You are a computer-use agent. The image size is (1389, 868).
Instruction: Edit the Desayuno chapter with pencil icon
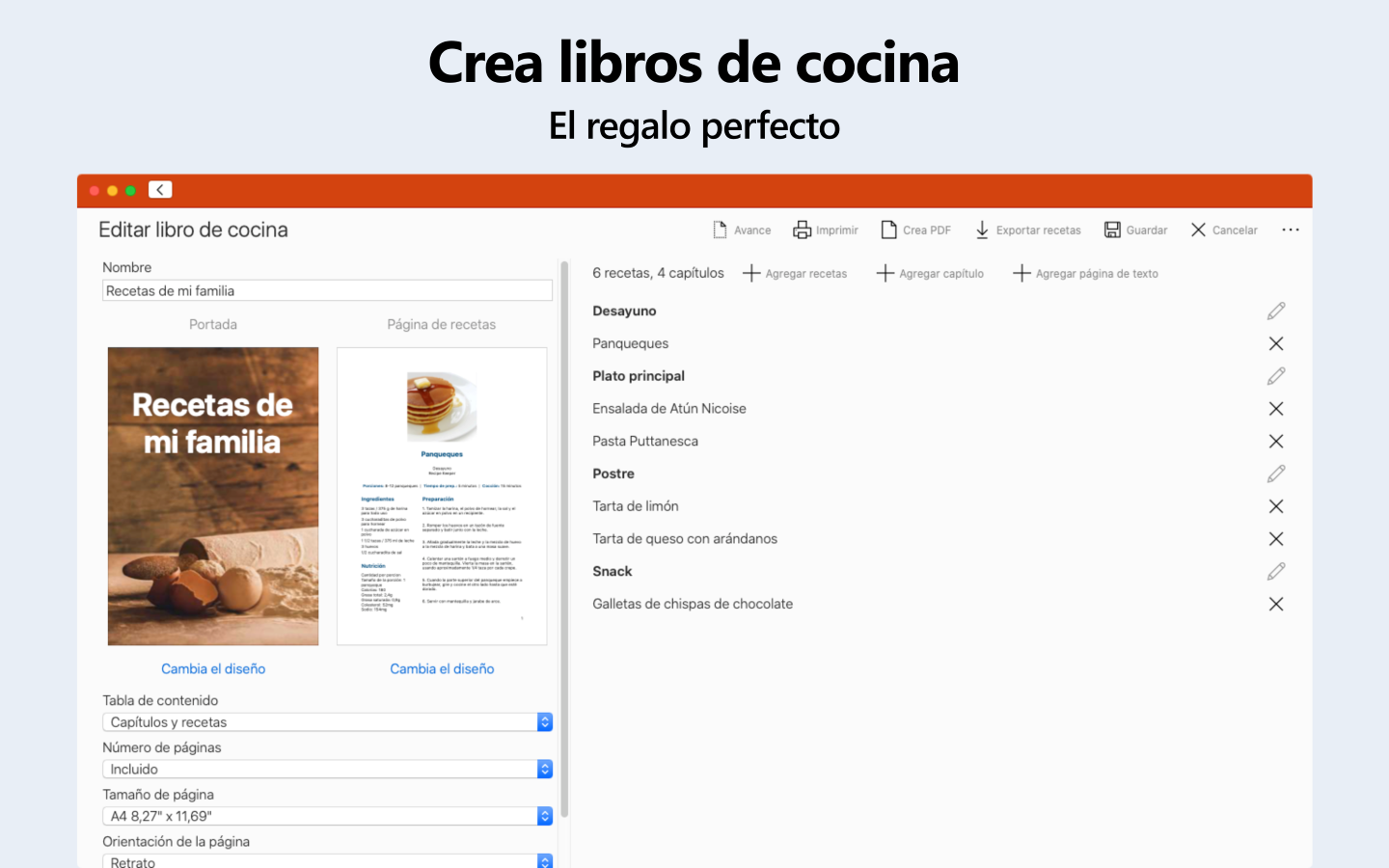[1276, 311]
